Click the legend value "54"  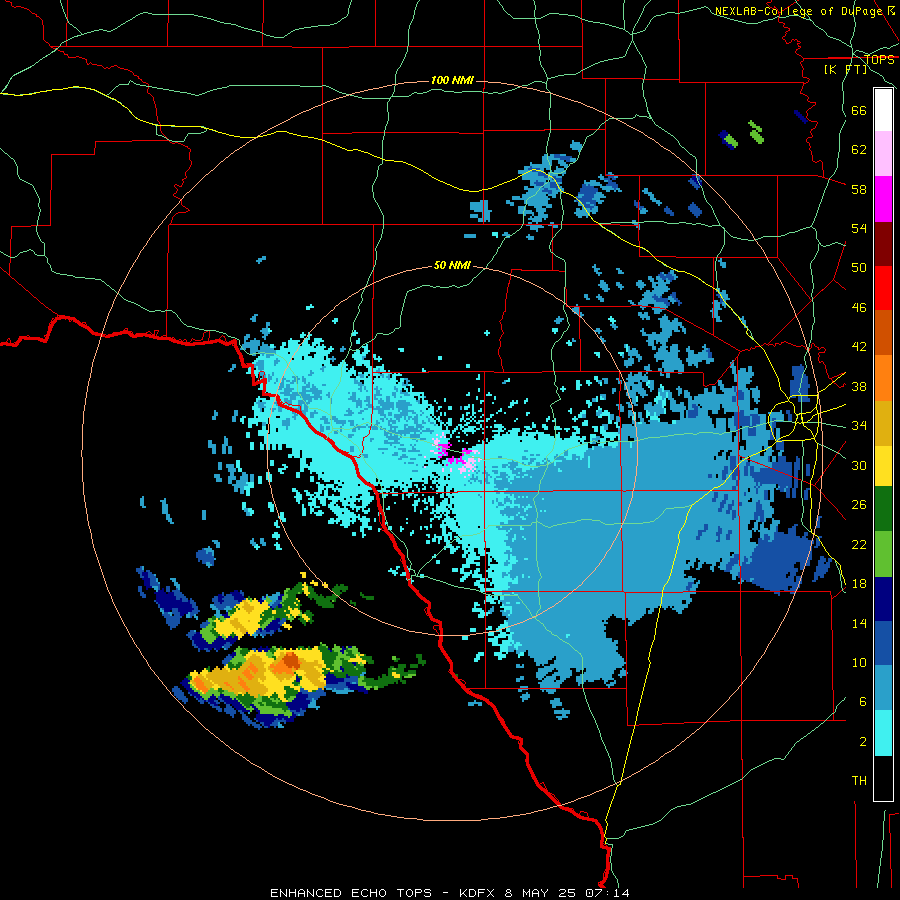[x=859, y=228]
